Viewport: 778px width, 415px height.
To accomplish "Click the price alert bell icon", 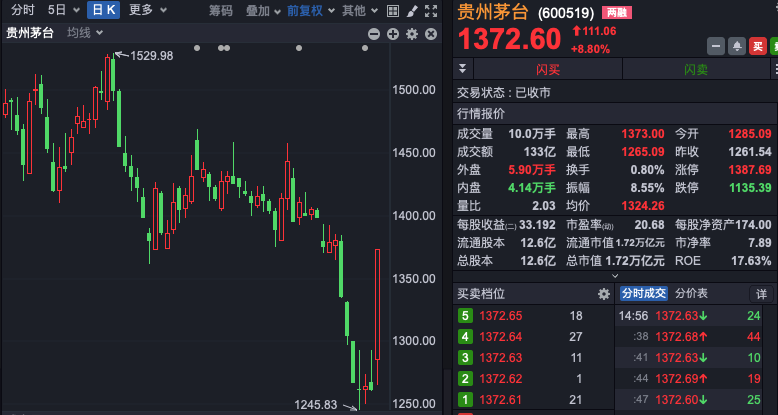I will point(737,47).
